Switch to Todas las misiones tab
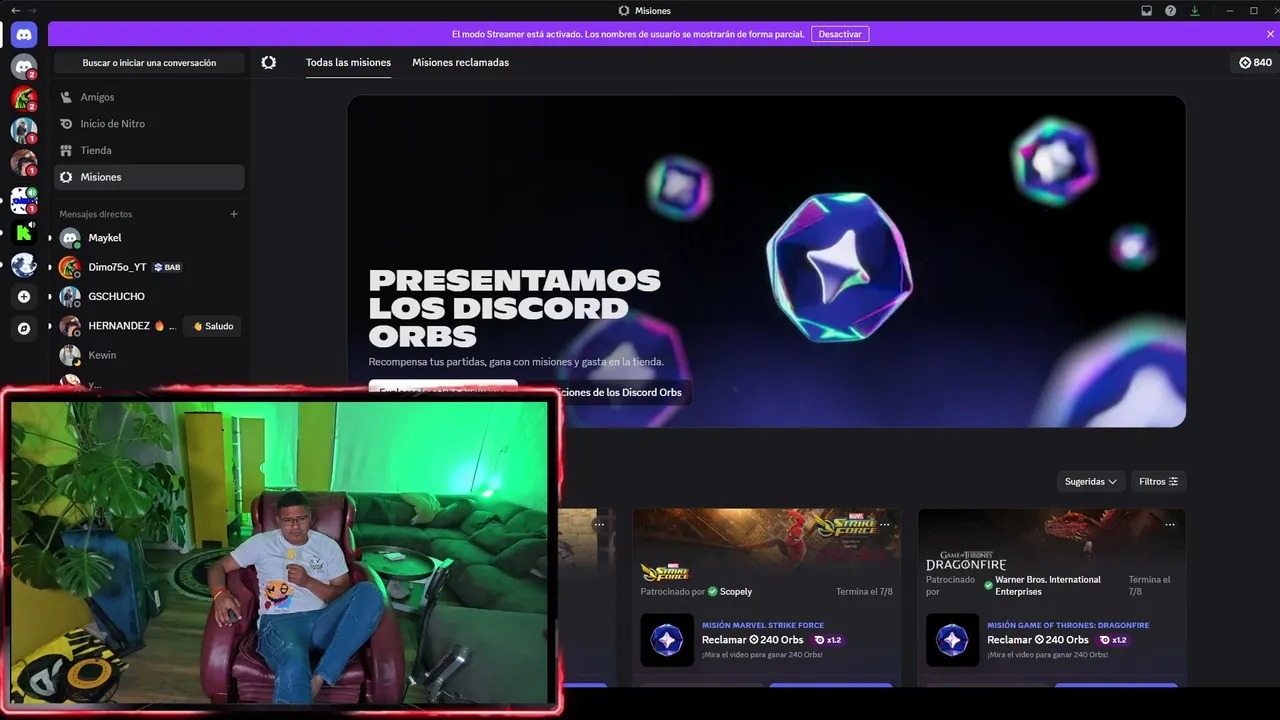Viewport: 1280px width, 720px height. (348, 62)
